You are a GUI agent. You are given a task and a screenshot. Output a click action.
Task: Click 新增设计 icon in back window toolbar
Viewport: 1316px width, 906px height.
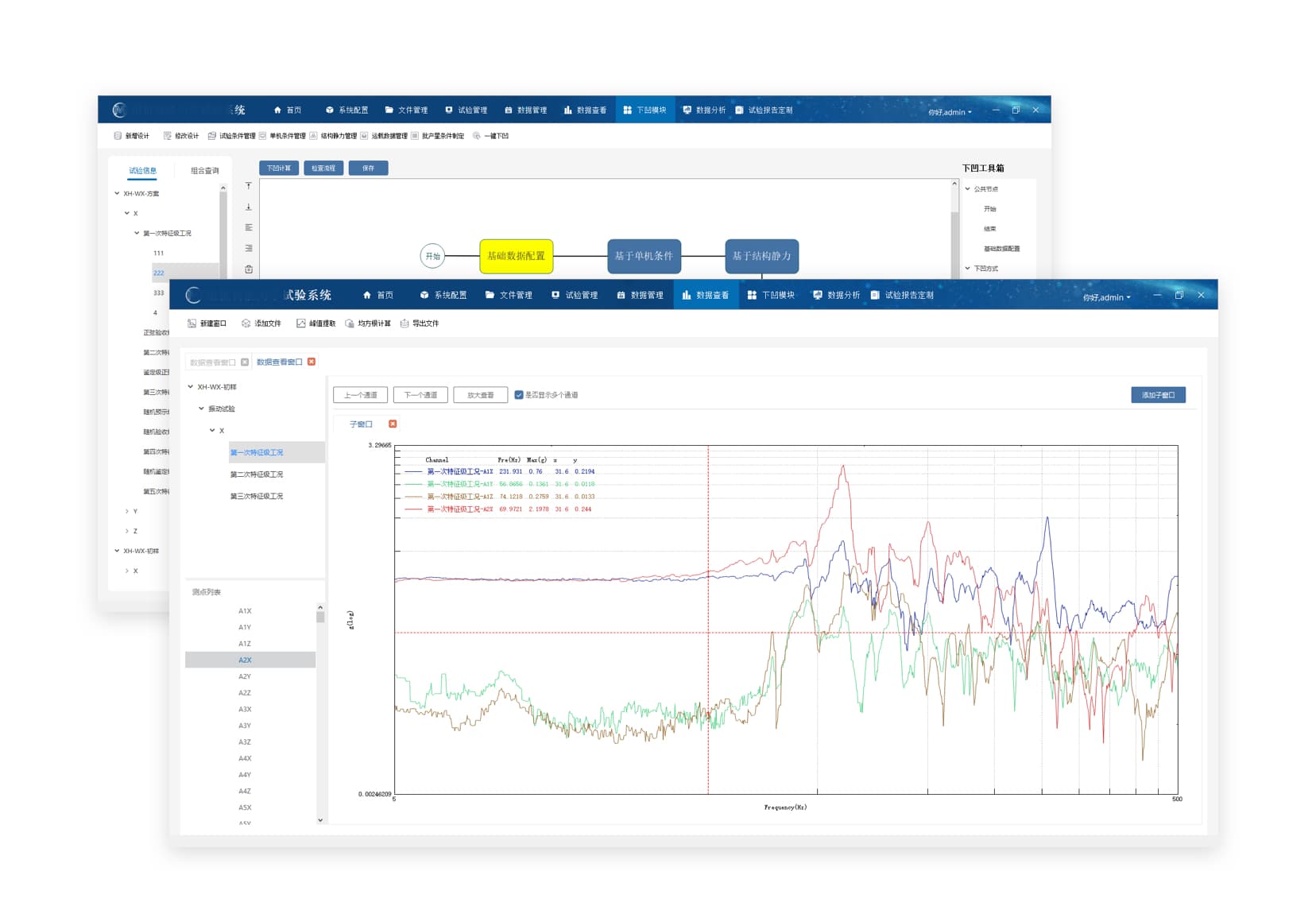[118, 136]
